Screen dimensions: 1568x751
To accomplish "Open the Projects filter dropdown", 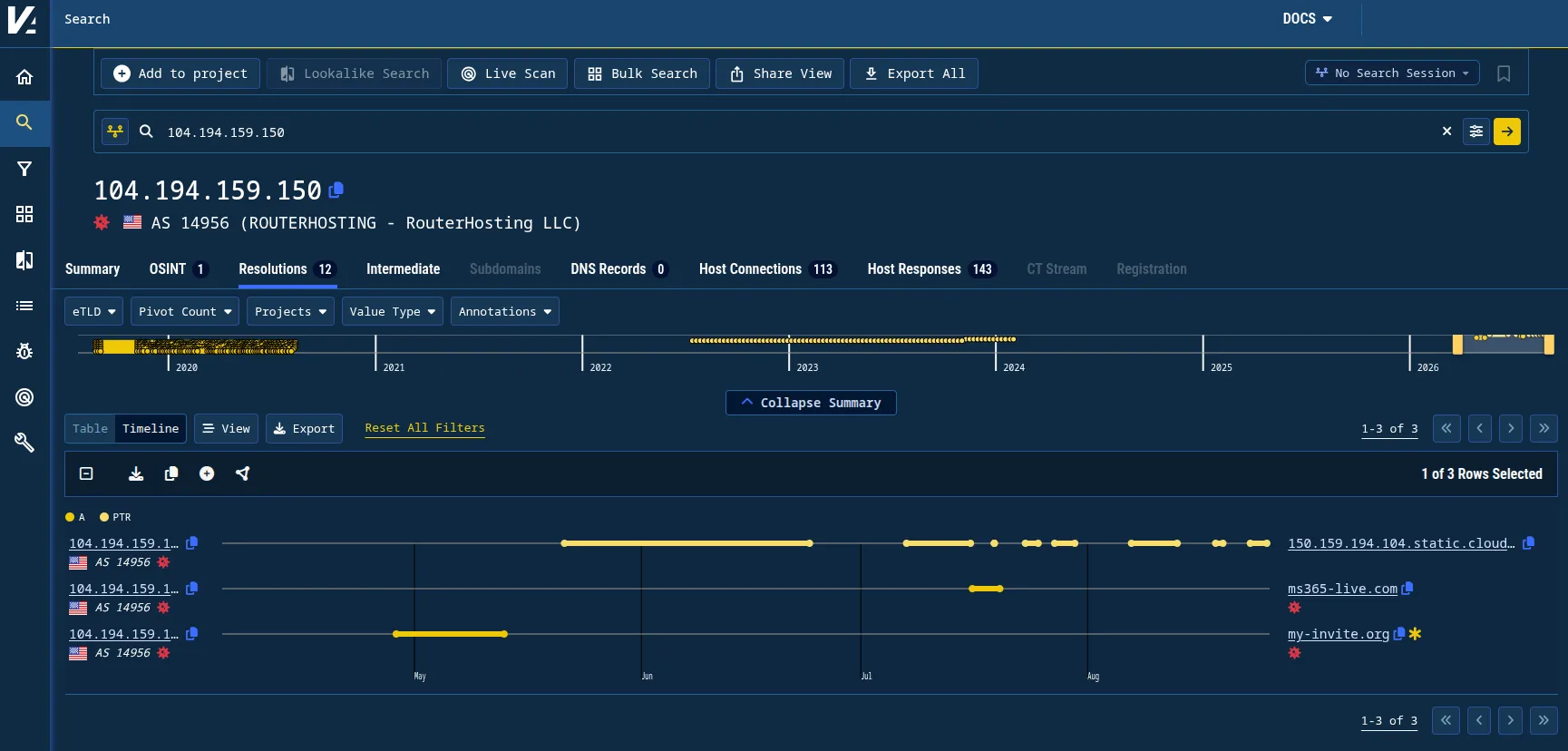I will pos(290,311).
